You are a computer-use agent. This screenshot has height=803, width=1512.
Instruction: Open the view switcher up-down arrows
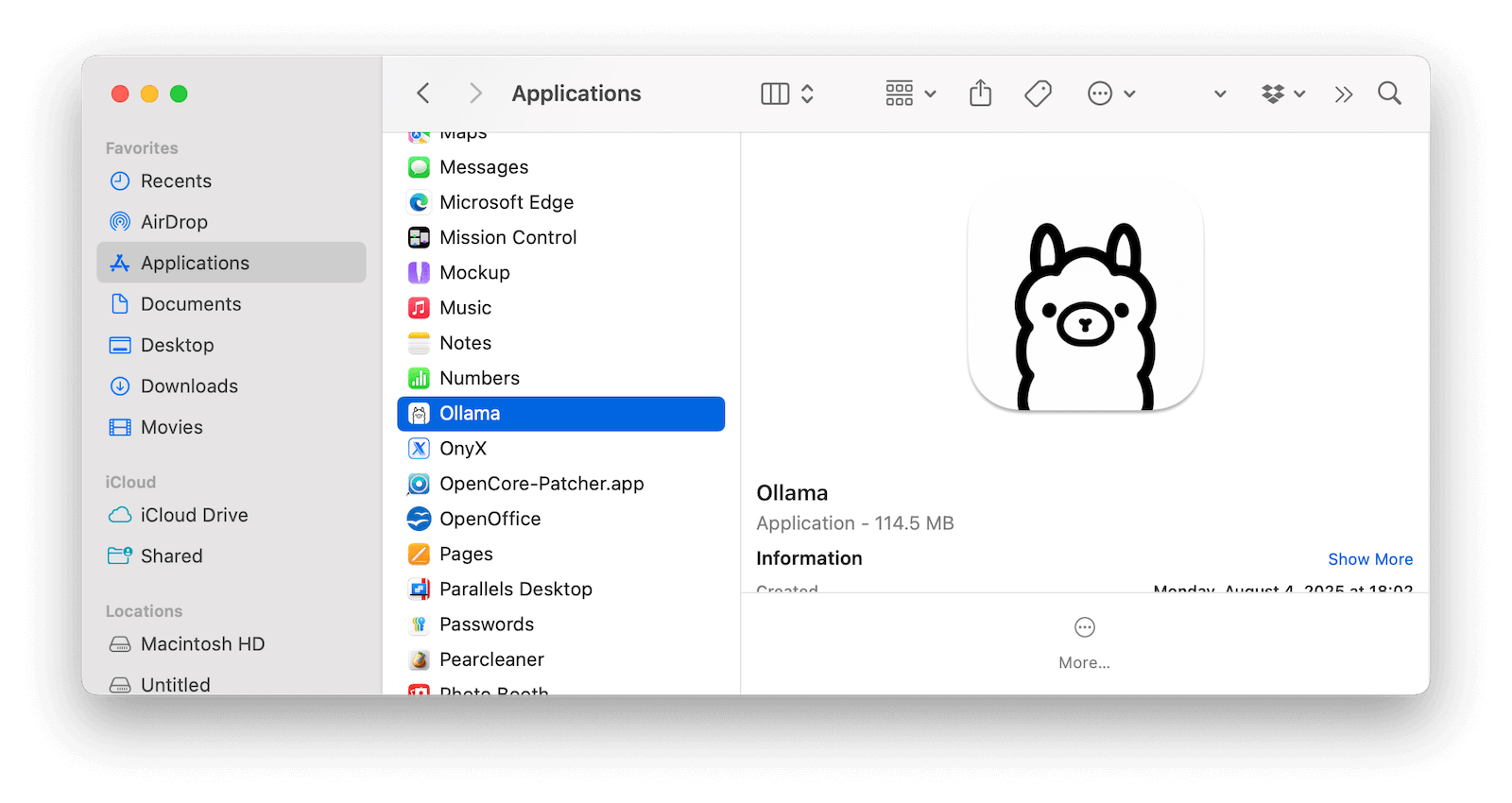click(x=807, y=94)
